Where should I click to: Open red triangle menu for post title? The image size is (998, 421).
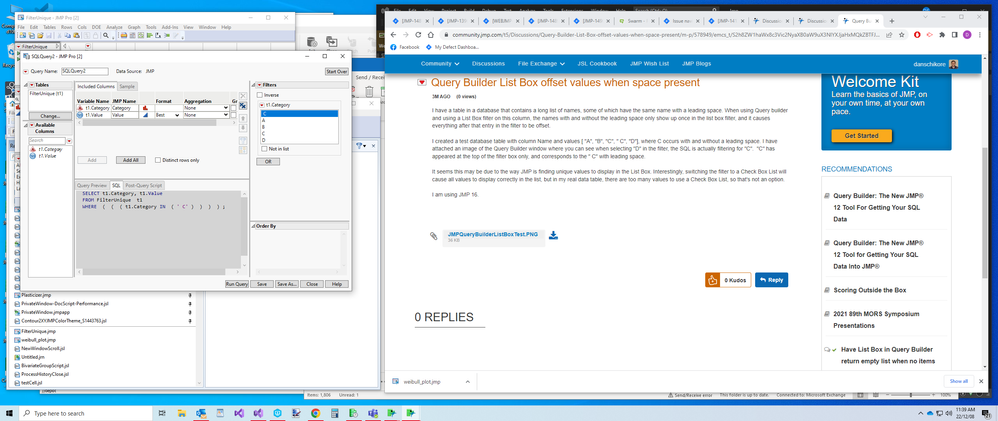(x=422, y=83)
